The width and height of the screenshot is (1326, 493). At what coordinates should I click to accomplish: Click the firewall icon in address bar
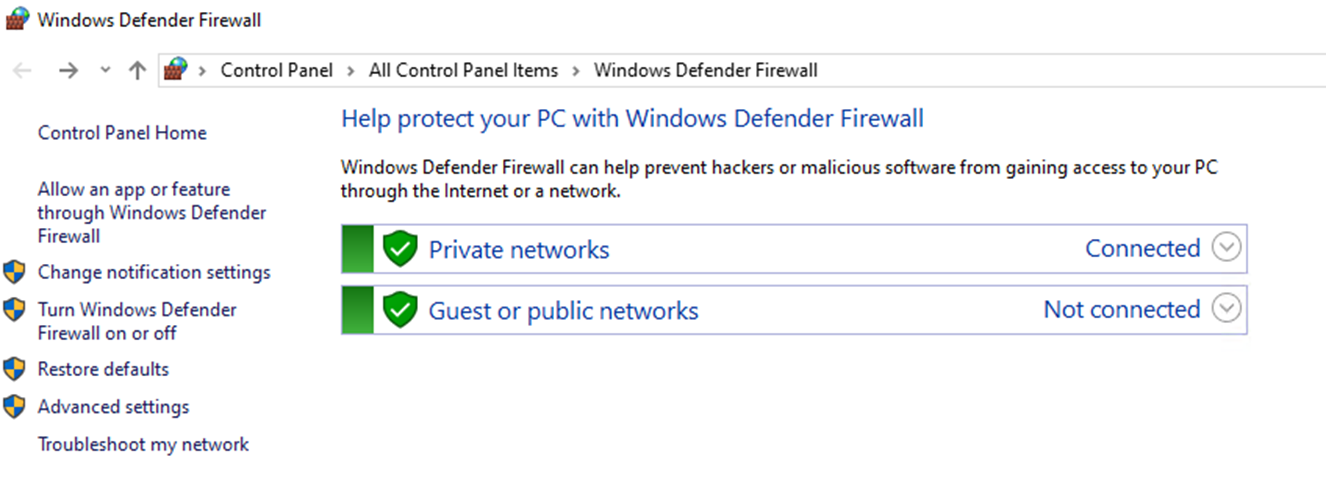pyautogui.click(x=176, y=70)
